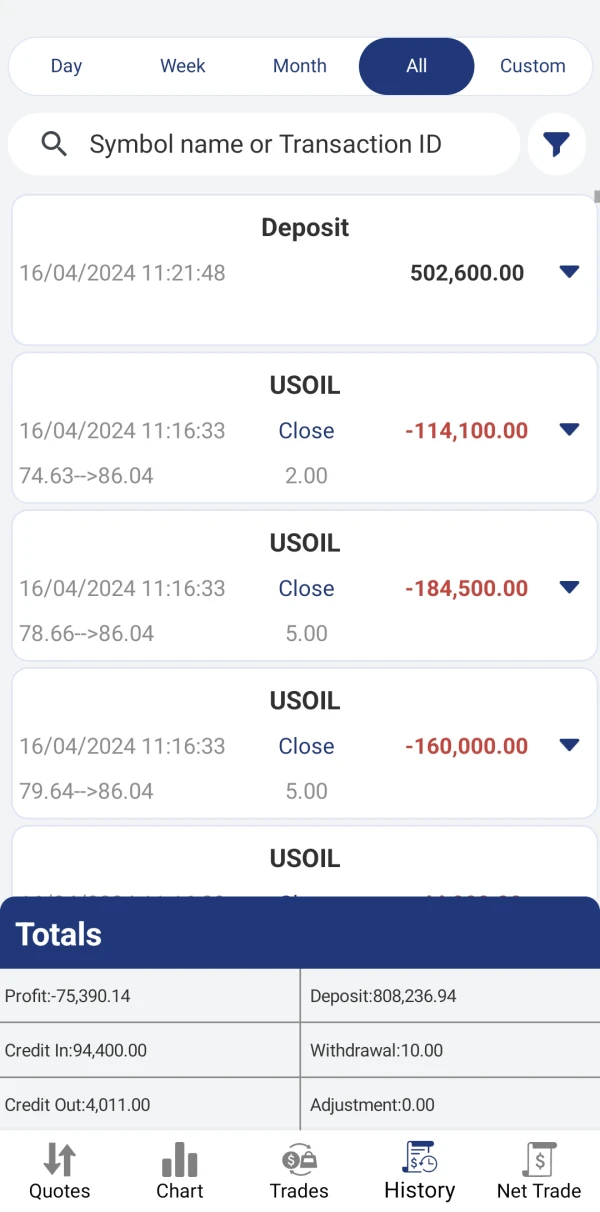Open the filter funnel icon
This screenshot has height=1212, width=600.
(556, 145)
